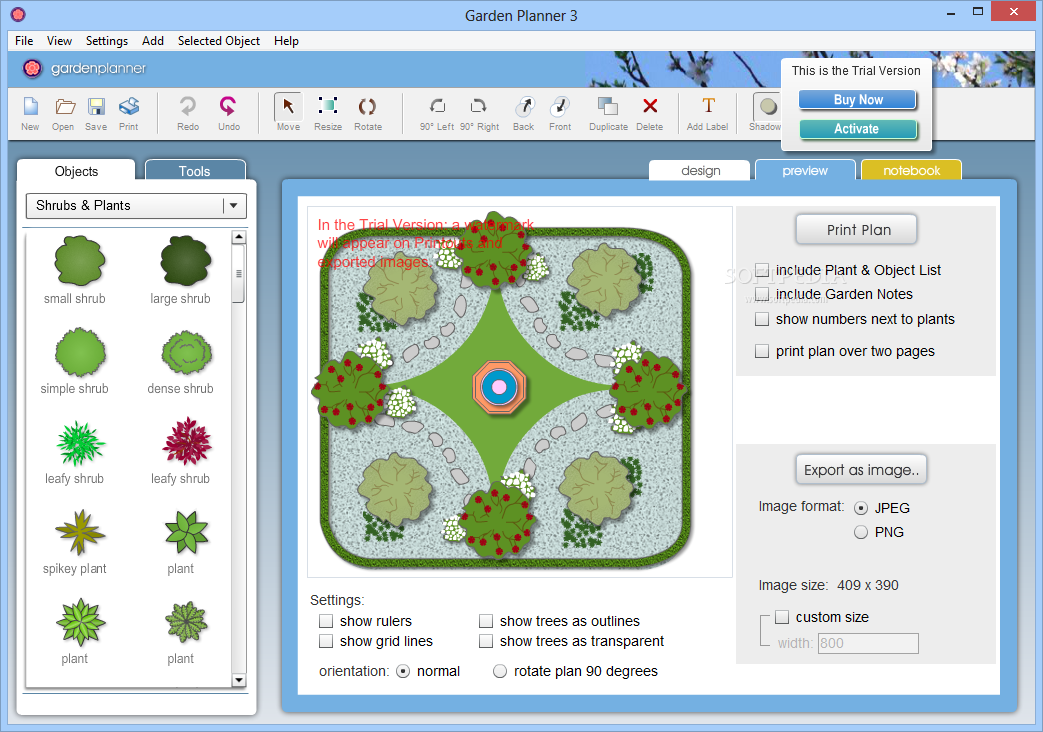1043x732 pixels.
Task: Open the View menu
Action: point(59,41)
